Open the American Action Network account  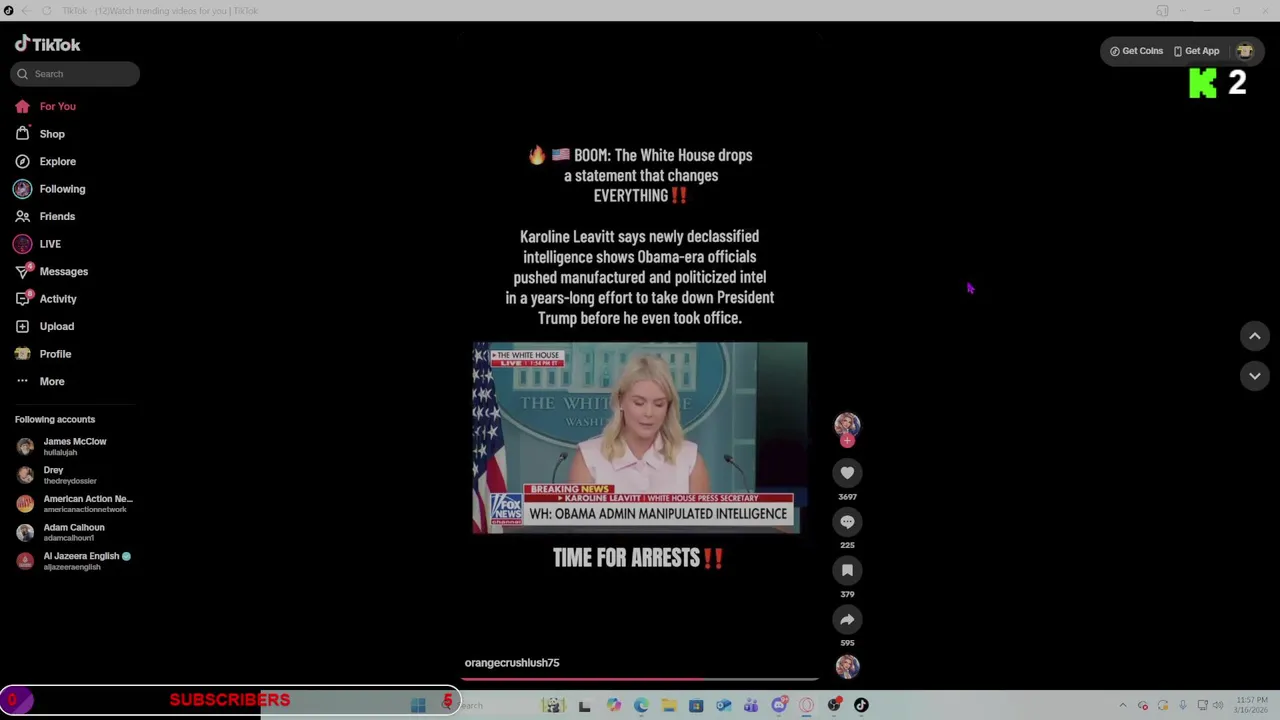pos(73,503)
